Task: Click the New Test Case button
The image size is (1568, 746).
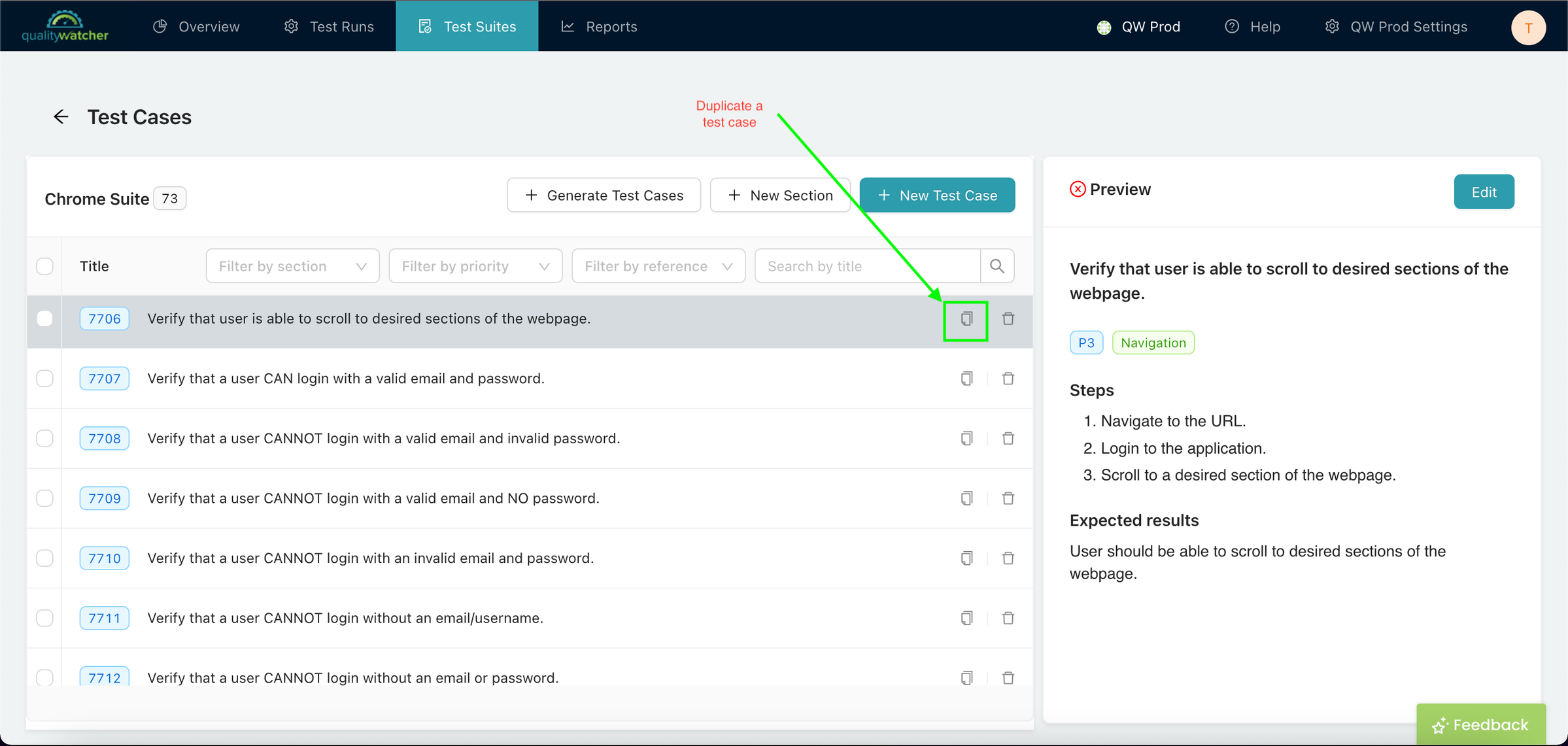Action: 937,195
